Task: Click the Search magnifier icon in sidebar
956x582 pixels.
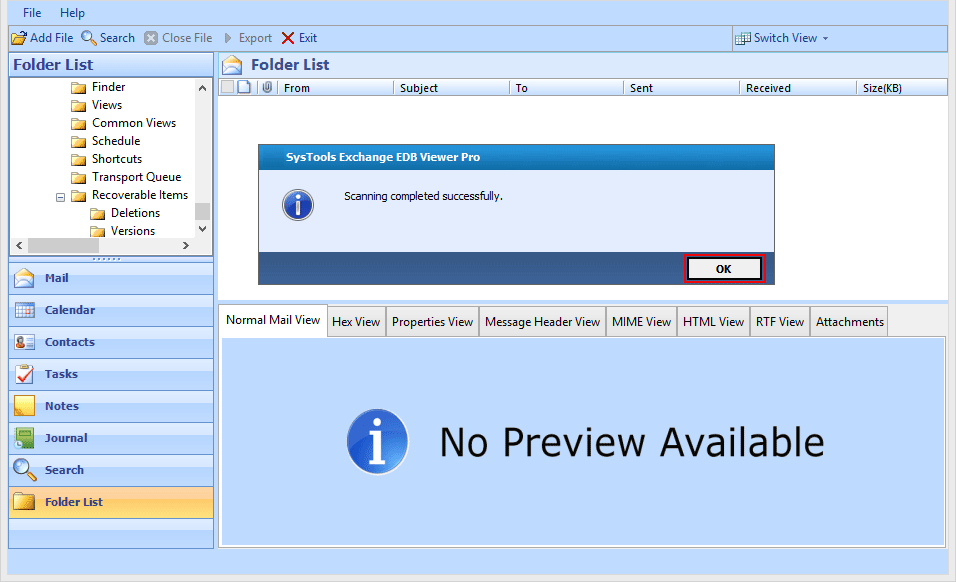Action: (24, 470)
